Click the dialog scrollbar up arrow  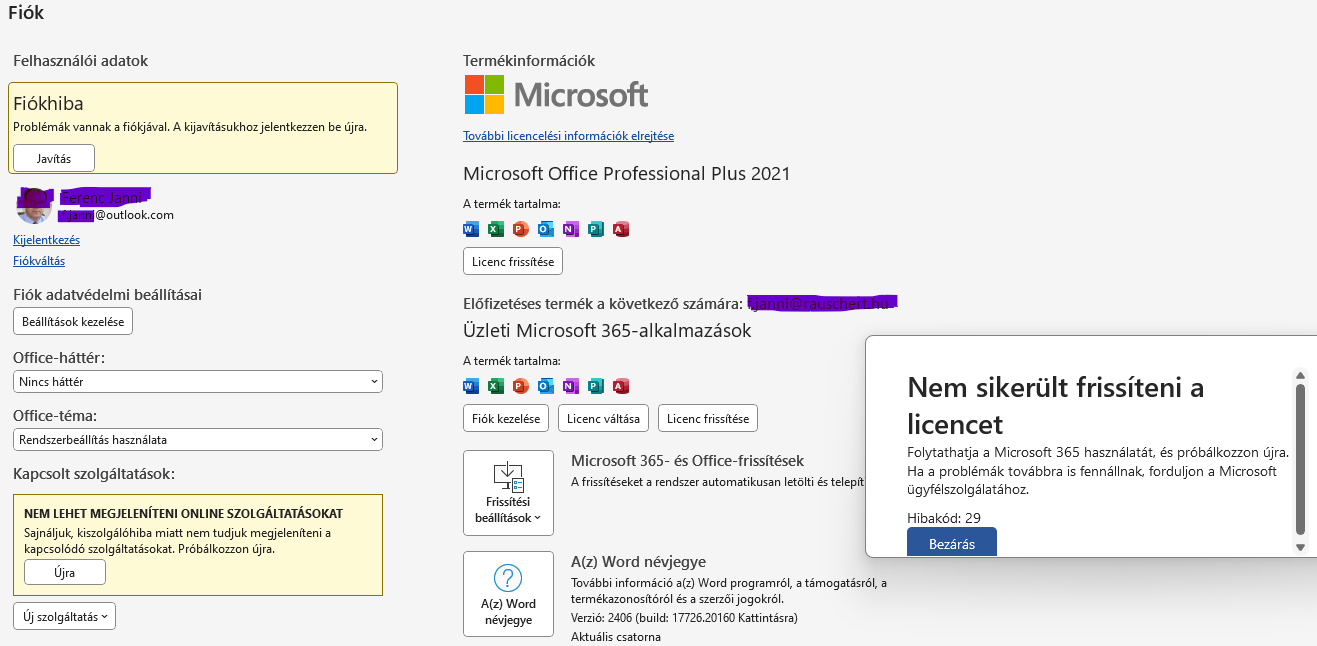click(1300, 375)
